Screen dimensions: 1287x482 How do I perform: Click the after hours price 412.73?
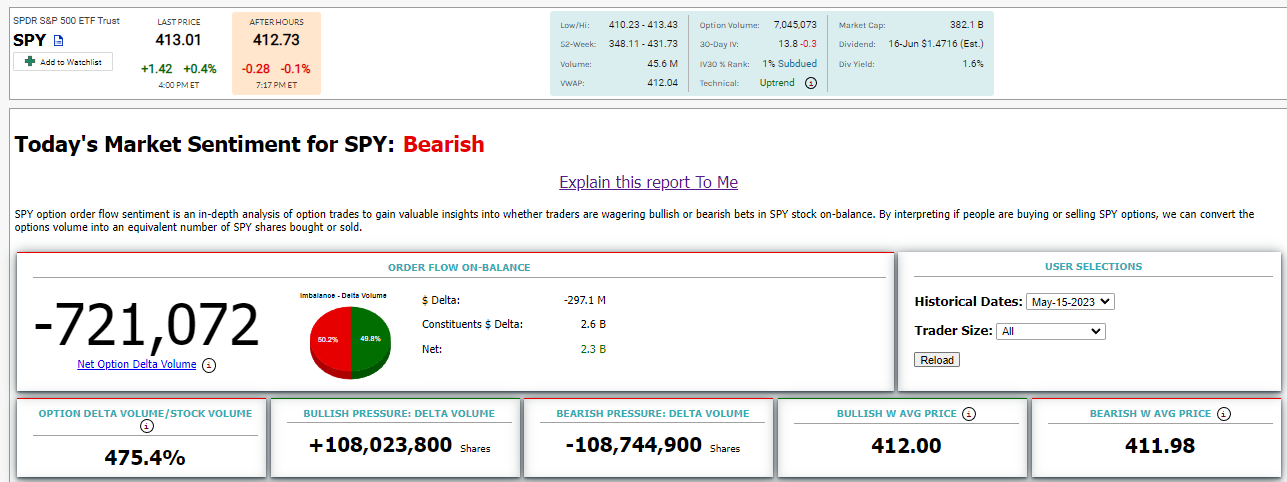(276, 40)
